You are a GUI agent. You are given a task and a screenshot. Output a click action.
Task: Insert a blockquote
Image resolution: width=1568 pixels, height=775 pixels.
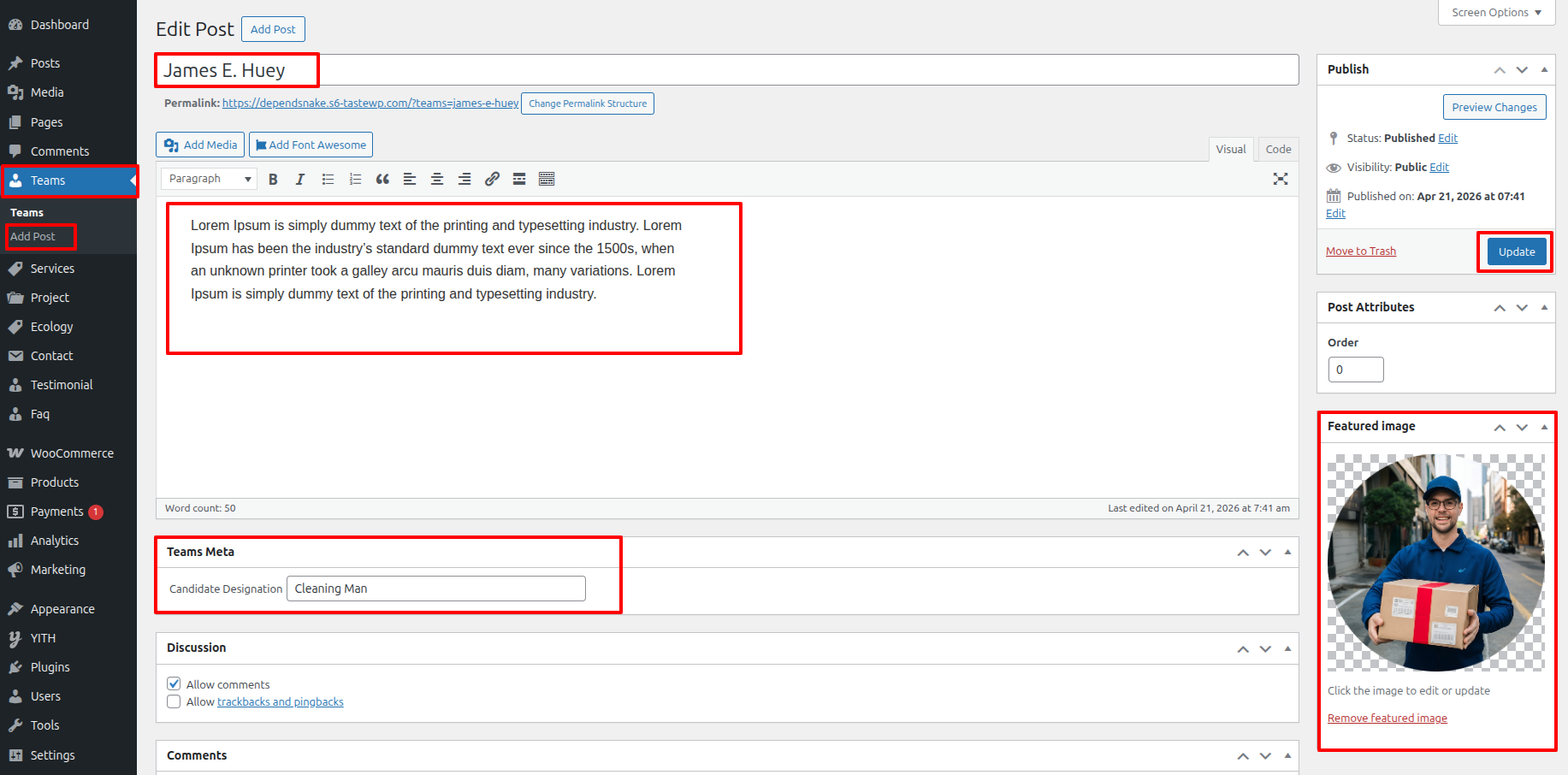[382, 179]
